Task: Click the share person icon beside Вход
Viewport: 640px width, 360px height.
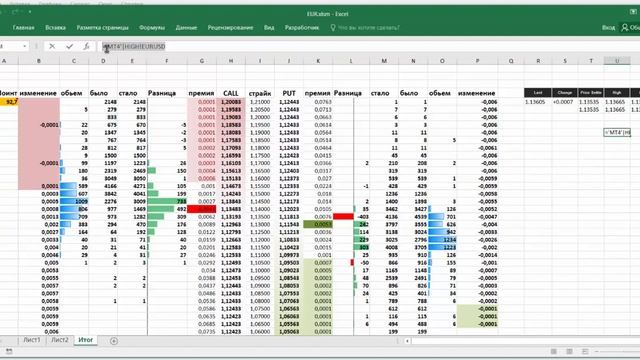Action: [x=624, y=28]
